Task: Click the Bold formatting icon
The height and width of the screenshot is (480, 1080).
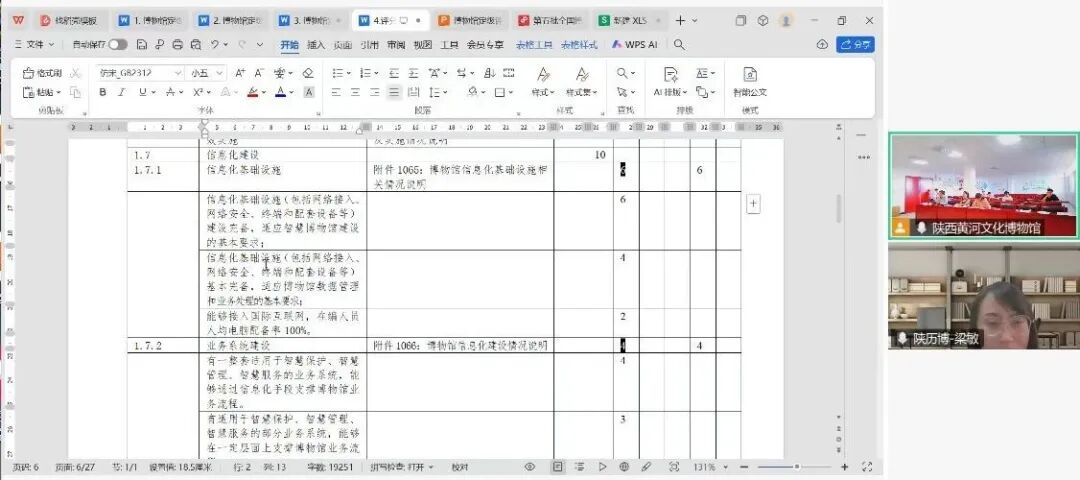Action: [103, 92]
